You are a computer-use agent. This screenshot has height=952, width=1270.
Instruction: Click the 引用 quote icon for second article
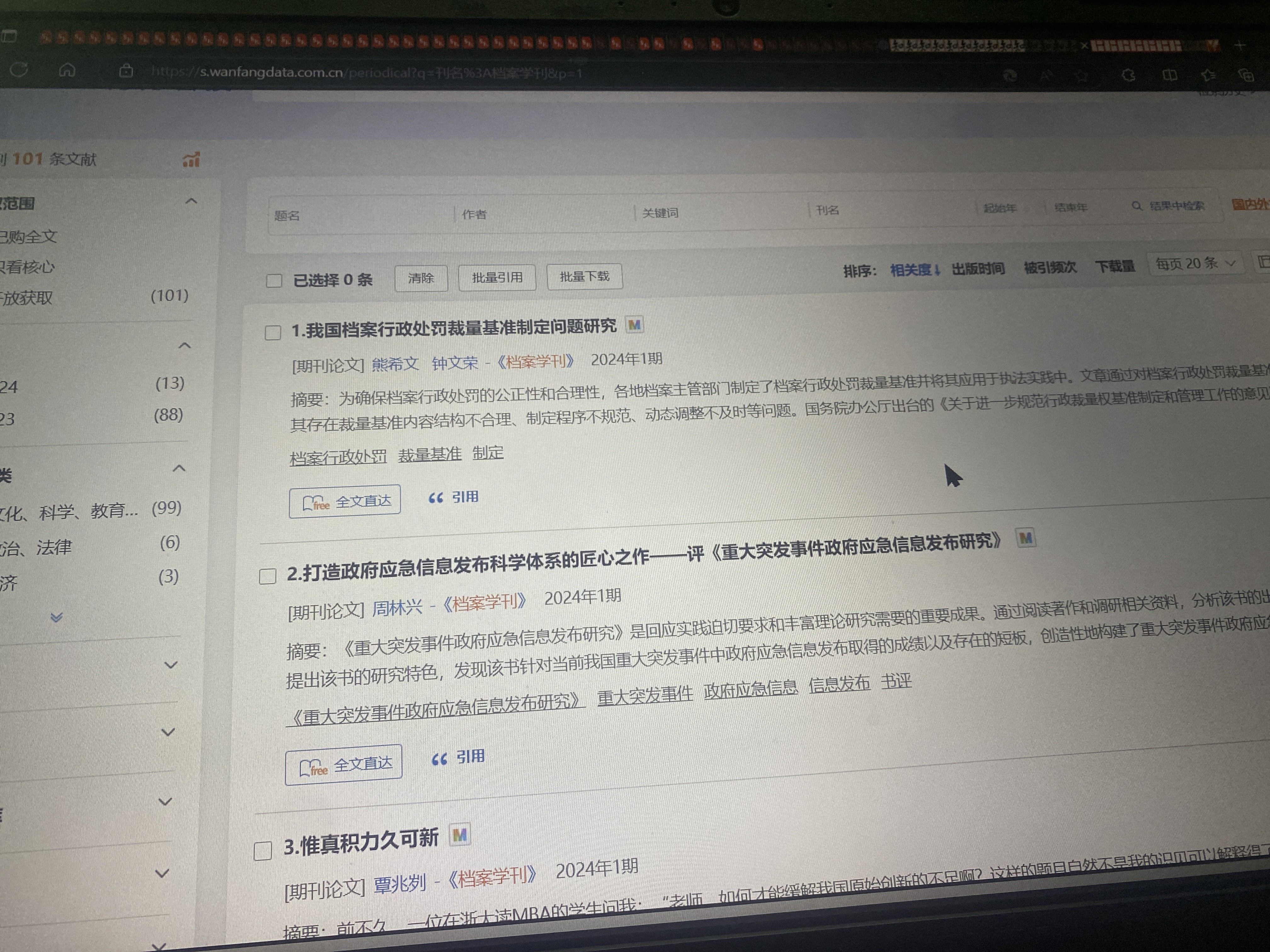[439, 759]
